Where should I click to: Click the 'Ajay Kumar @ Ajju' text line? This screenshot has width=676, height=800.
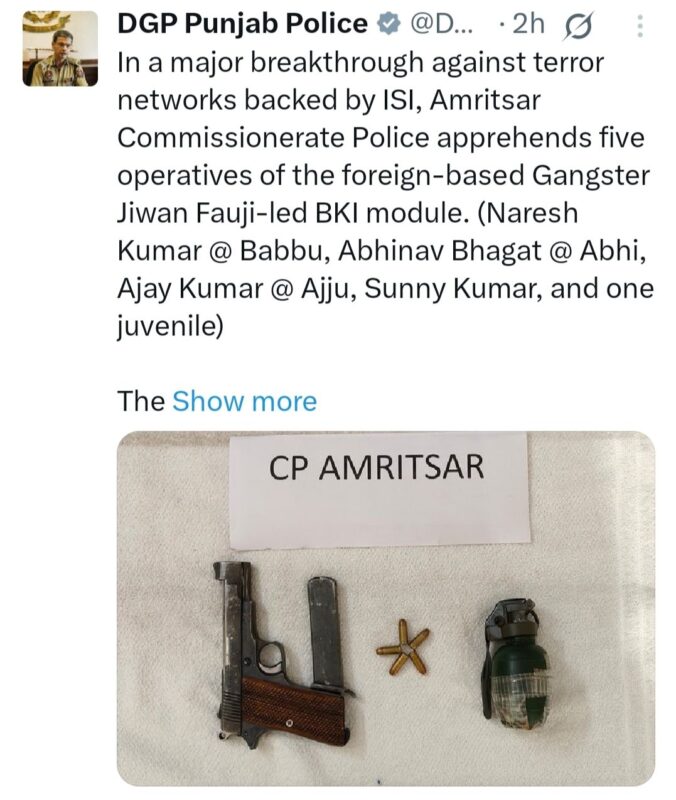pos(386,289)
